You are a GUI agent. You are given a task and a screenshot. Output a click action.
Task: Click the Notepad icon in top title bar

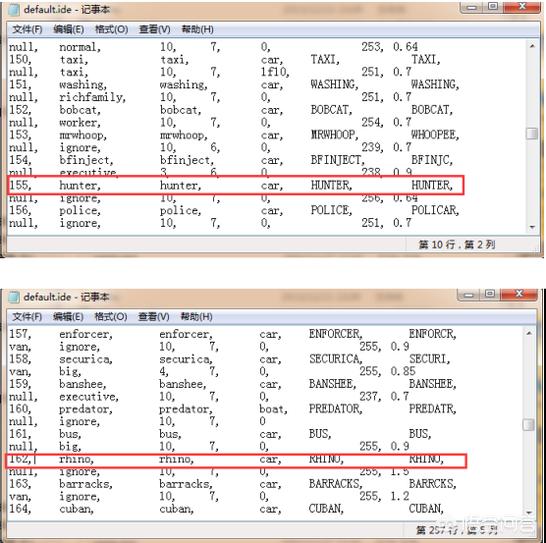(x=14, y=10)
